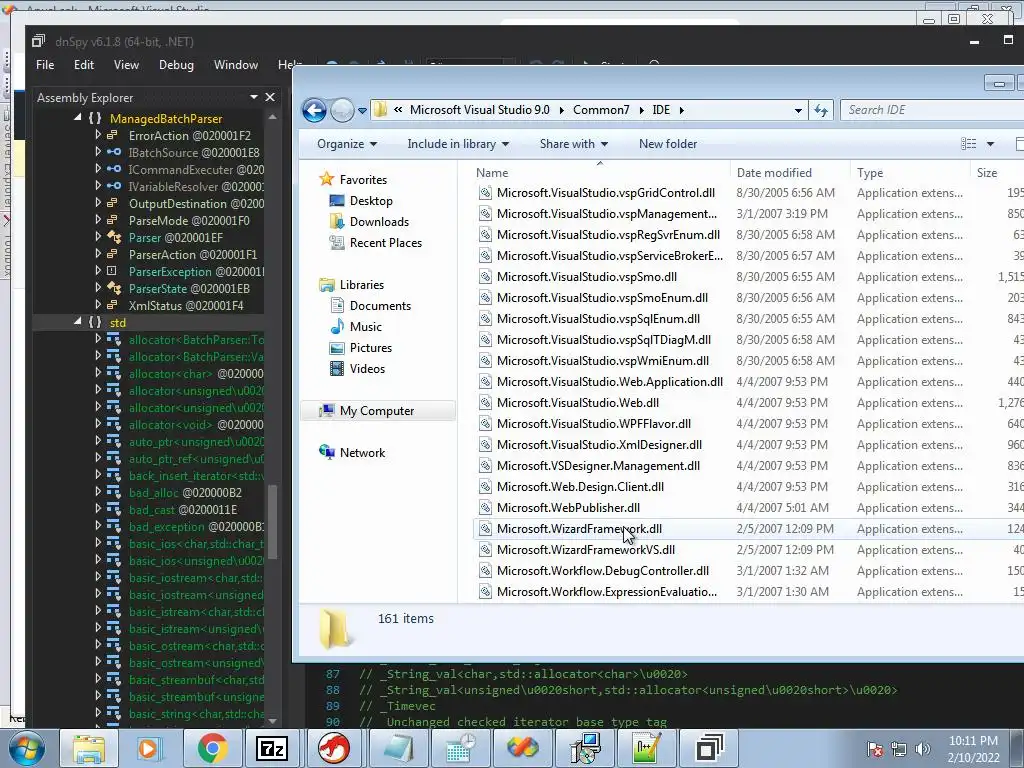
Task: Select Microsoft.VisualStudio.vspSmo.dll file
Action: (x=586, y=277)
